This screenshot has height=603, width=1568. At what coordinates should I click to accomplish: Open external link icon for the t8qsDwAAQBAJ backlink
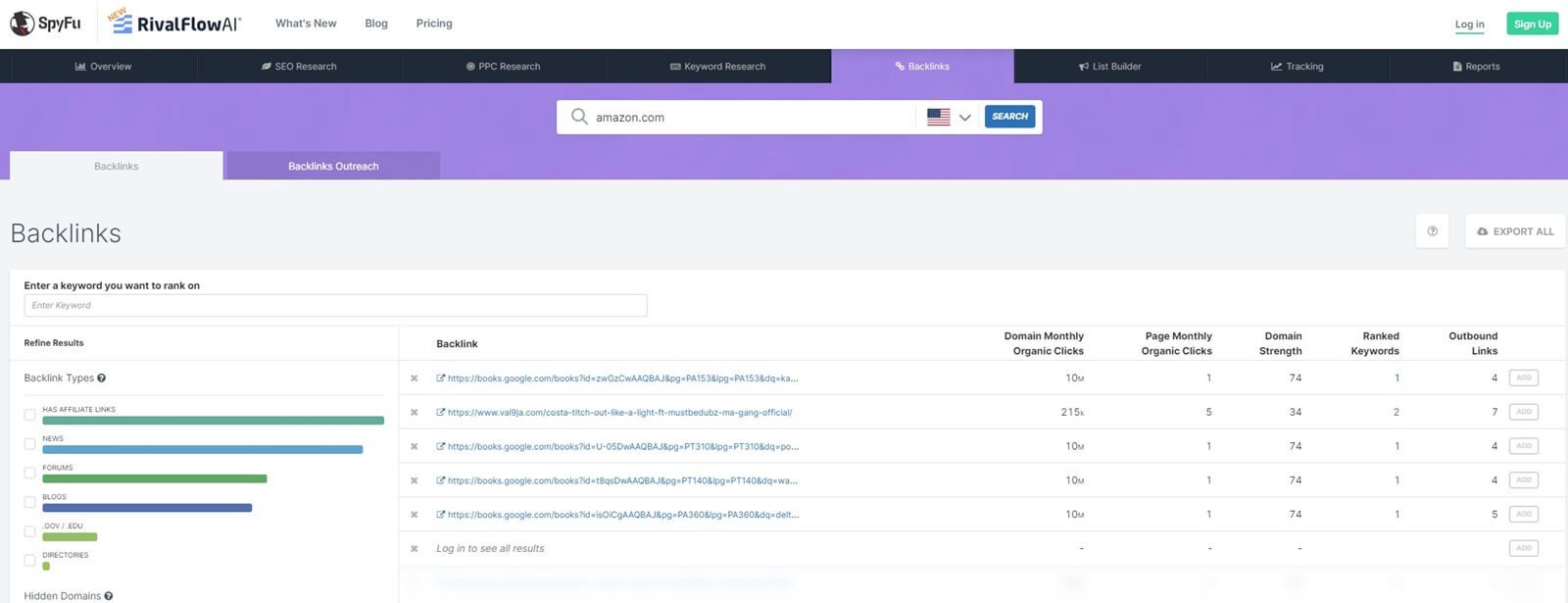click(441, 480)
